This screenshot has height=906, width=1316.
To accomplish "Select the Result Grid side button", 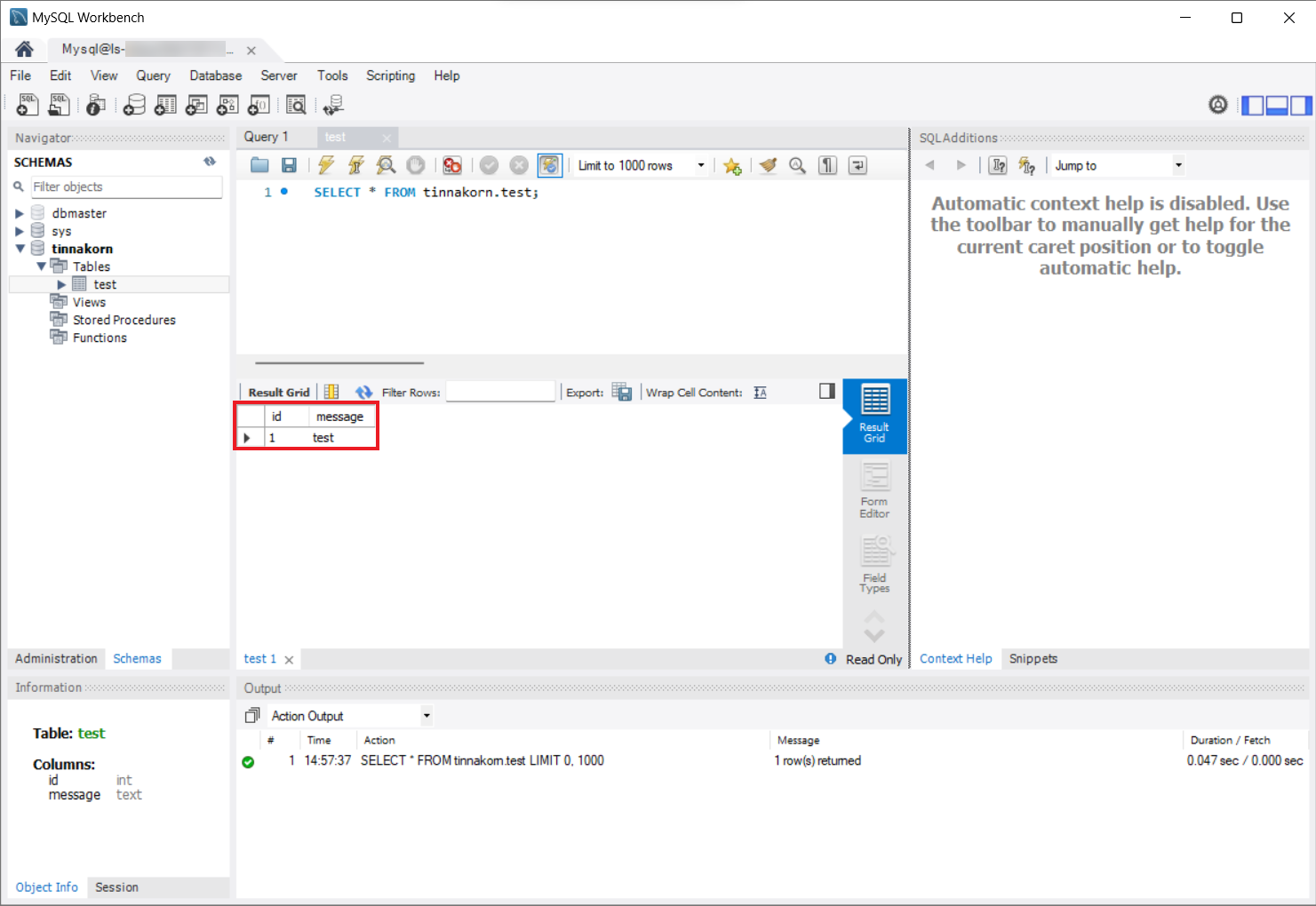I will 874,416.
